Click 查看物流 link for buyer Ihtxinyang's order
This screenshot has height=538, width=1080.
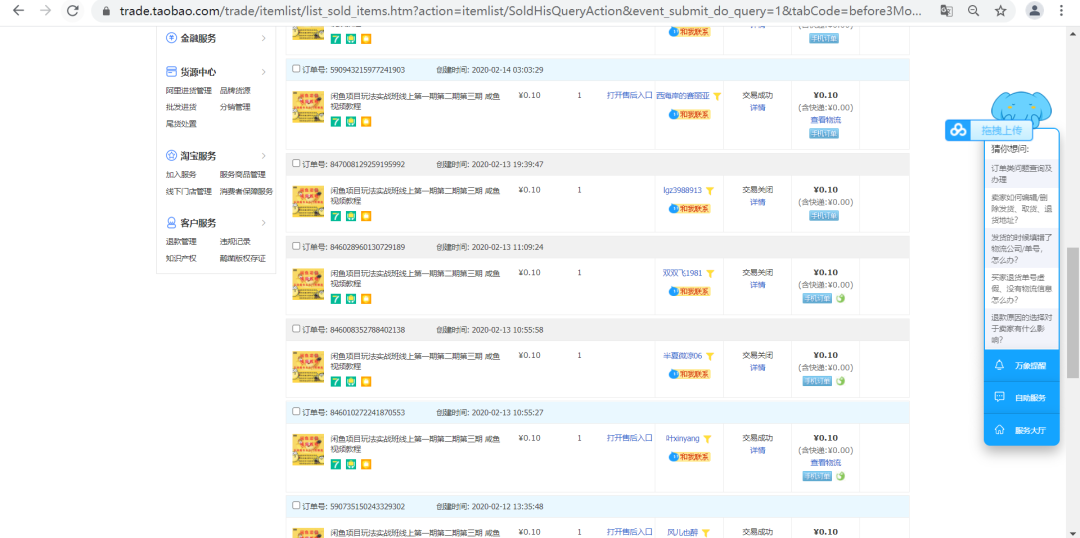[825, 462]
